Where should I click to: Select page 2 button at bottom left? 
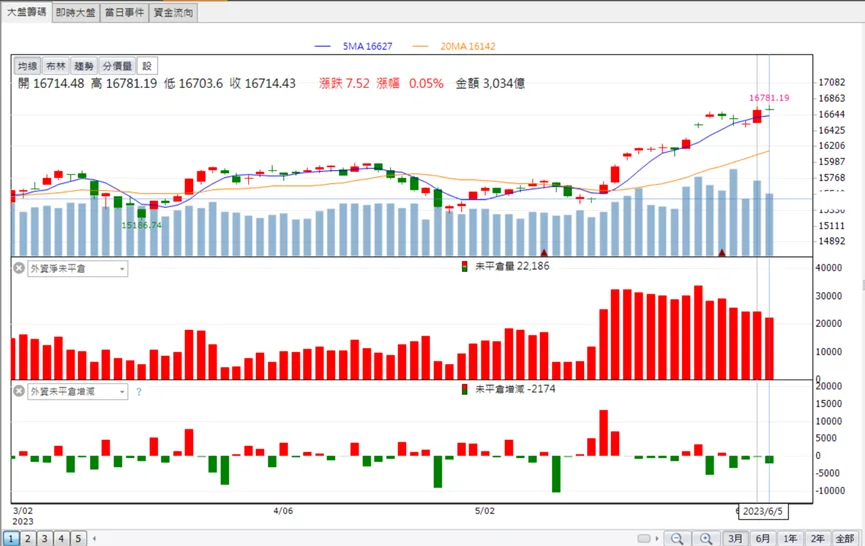[x=28, y=538]
